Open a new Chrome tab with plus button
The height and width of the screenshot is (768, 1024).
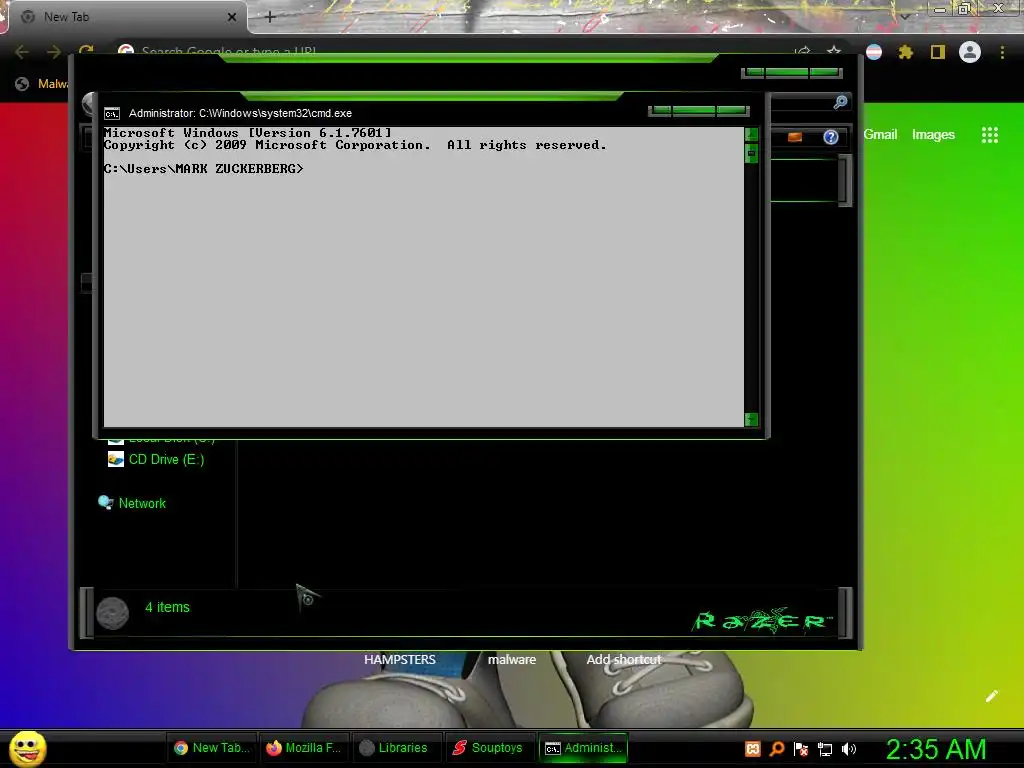pyautogui.click(x=270, y=17)
